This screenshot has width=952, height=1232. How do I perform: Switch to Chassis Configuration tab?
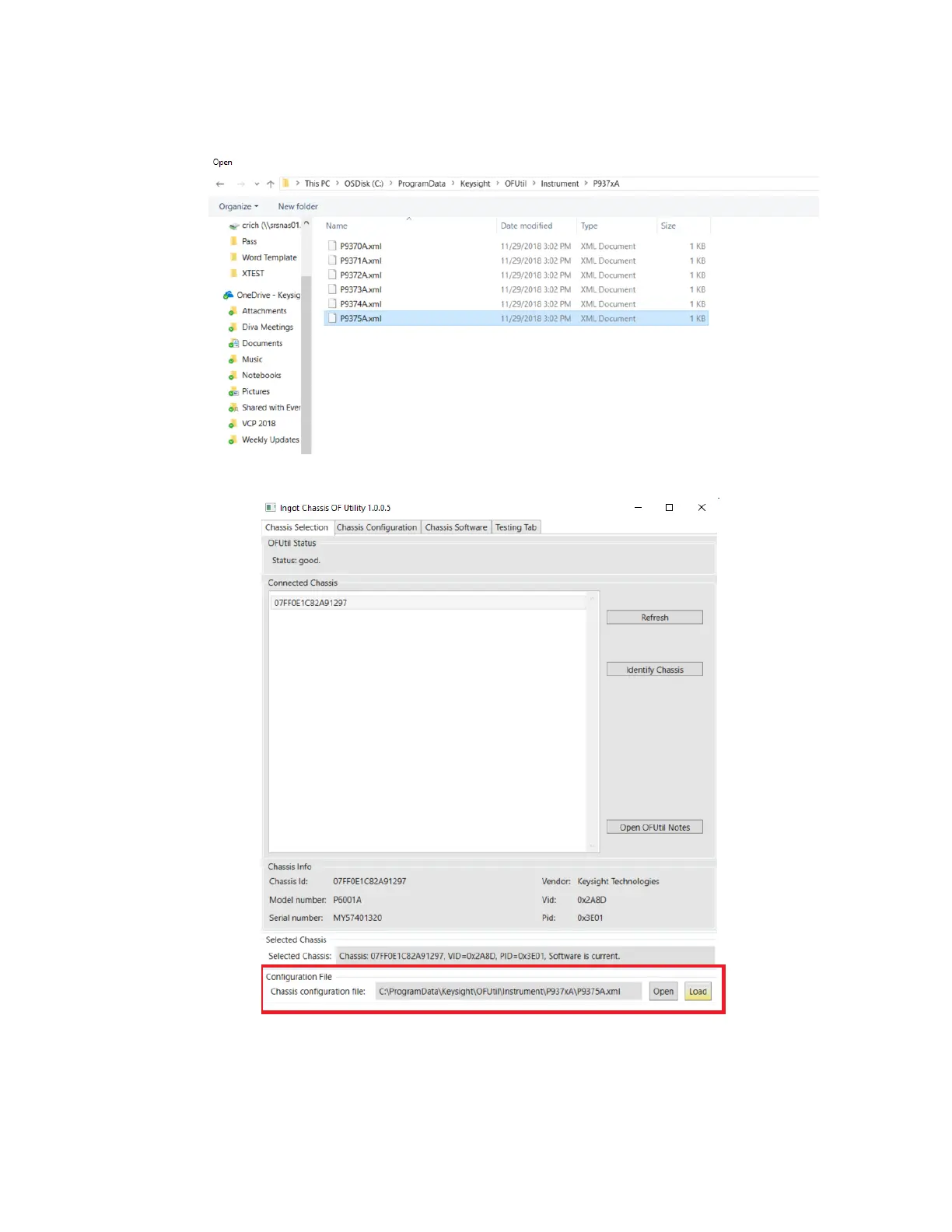[x=376, y=527]
